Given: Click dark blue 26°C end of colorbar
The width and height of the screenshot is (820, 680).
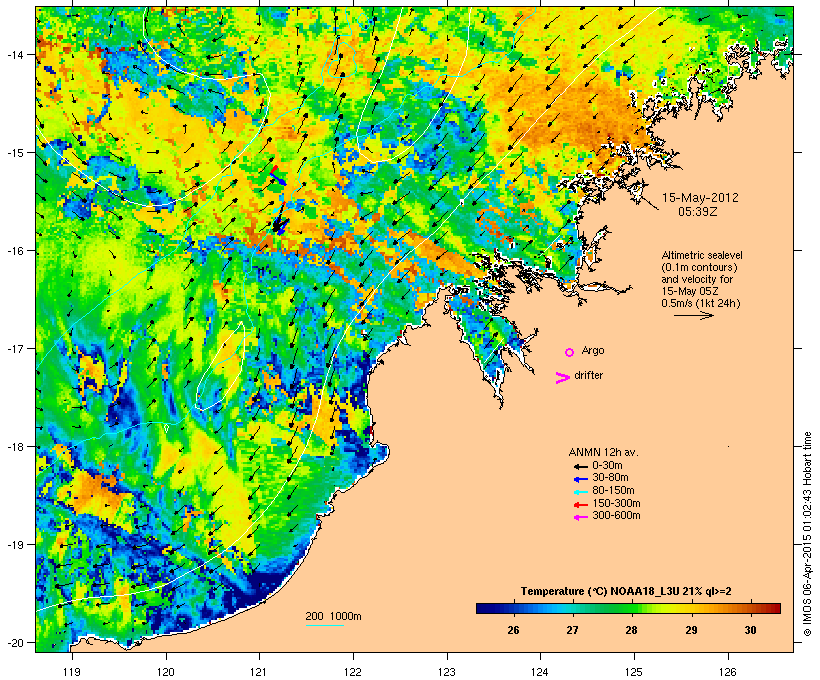Looking at the screenshot, I should coord(486,608).
